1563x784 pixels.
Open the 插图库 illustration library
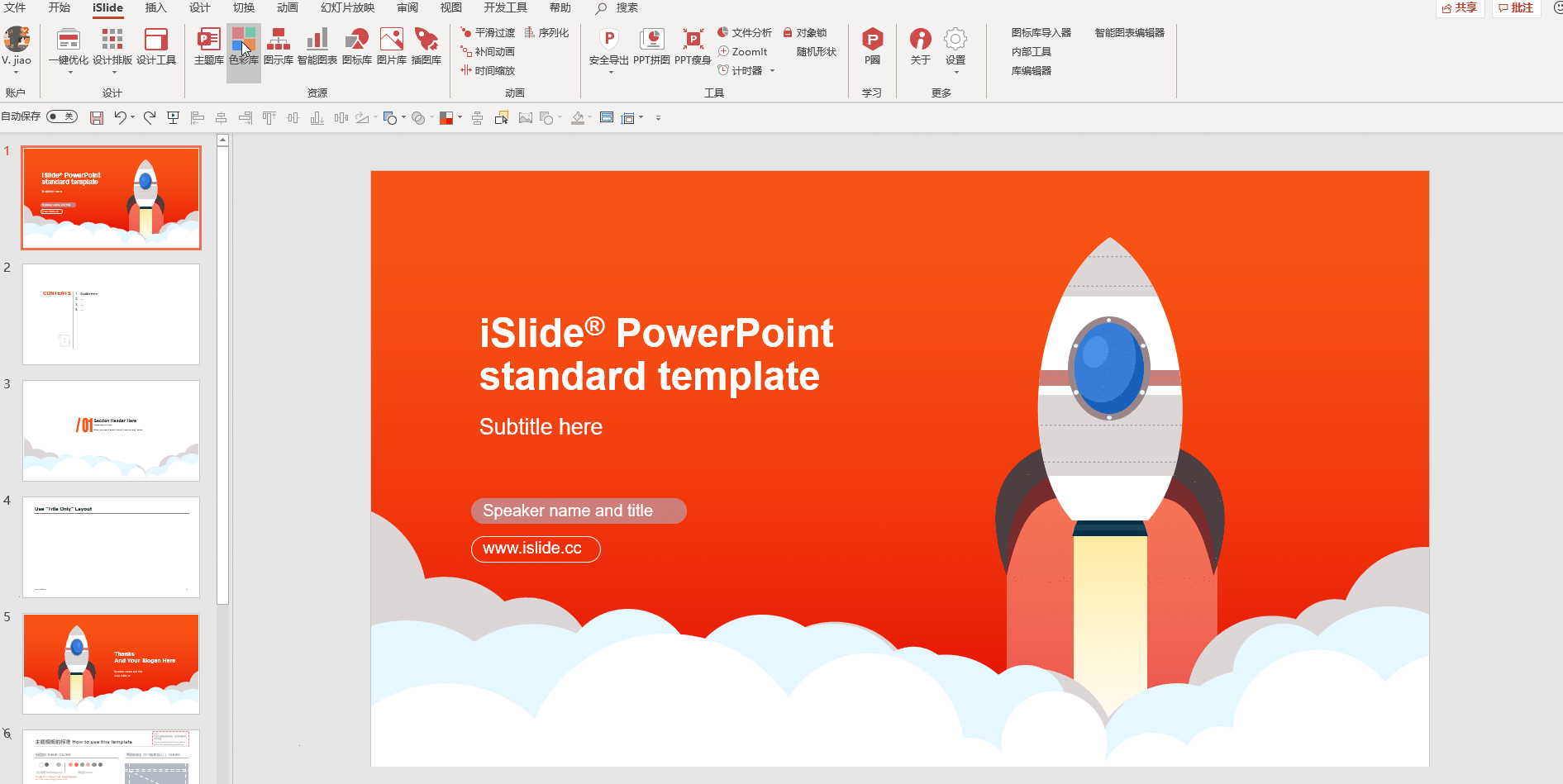[x=426, y=45]
